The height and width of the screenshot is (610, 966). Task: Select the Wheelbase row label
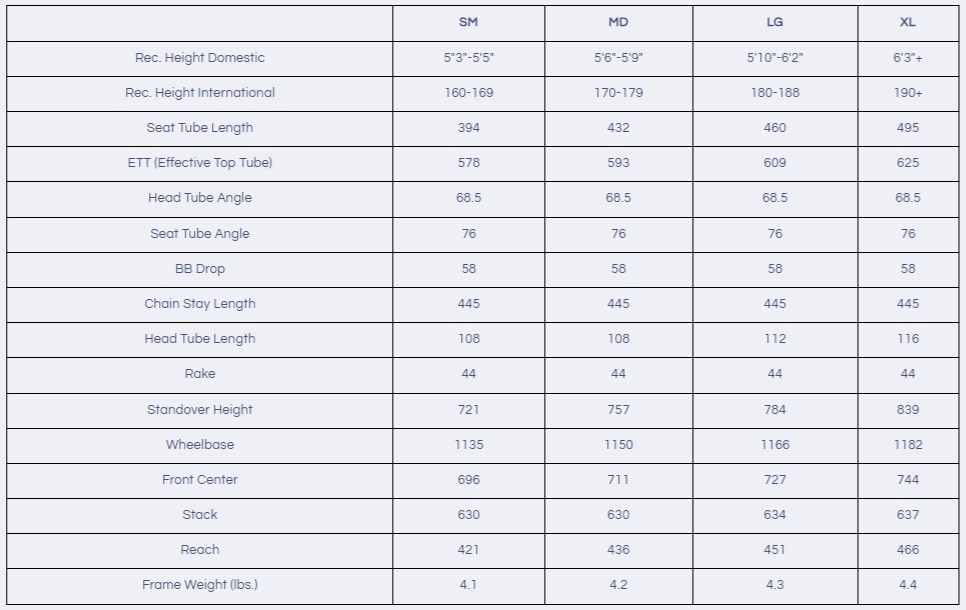(x=200, y=445)
